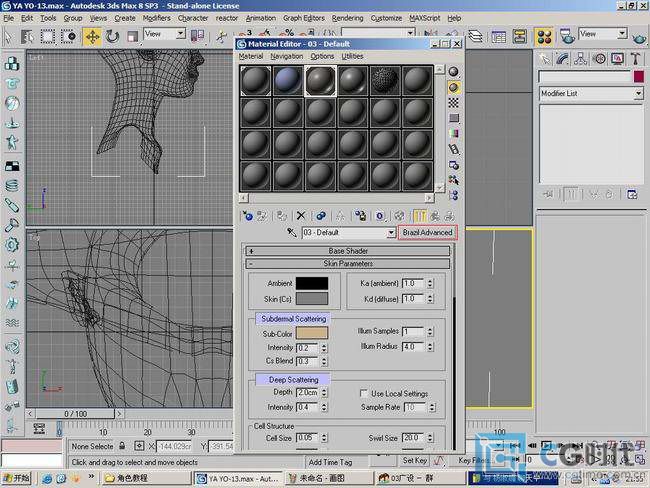Viewport: 650px width, 488px height.
Task: Toggle absolute/offset transform type-in mode
Action: (x=139, y=446)
